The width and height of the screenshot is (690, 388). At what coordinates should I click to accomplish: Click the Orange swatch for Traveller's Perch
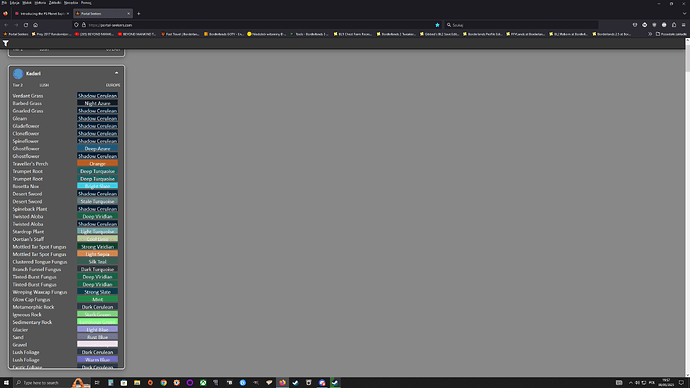tap(97, 164)
